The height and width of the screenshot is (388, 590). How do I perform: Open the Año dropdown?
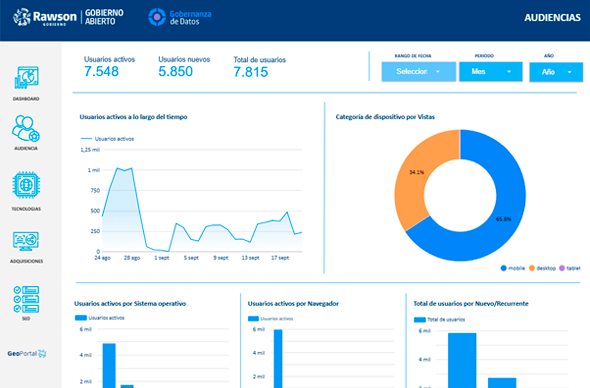click(556, 72)
